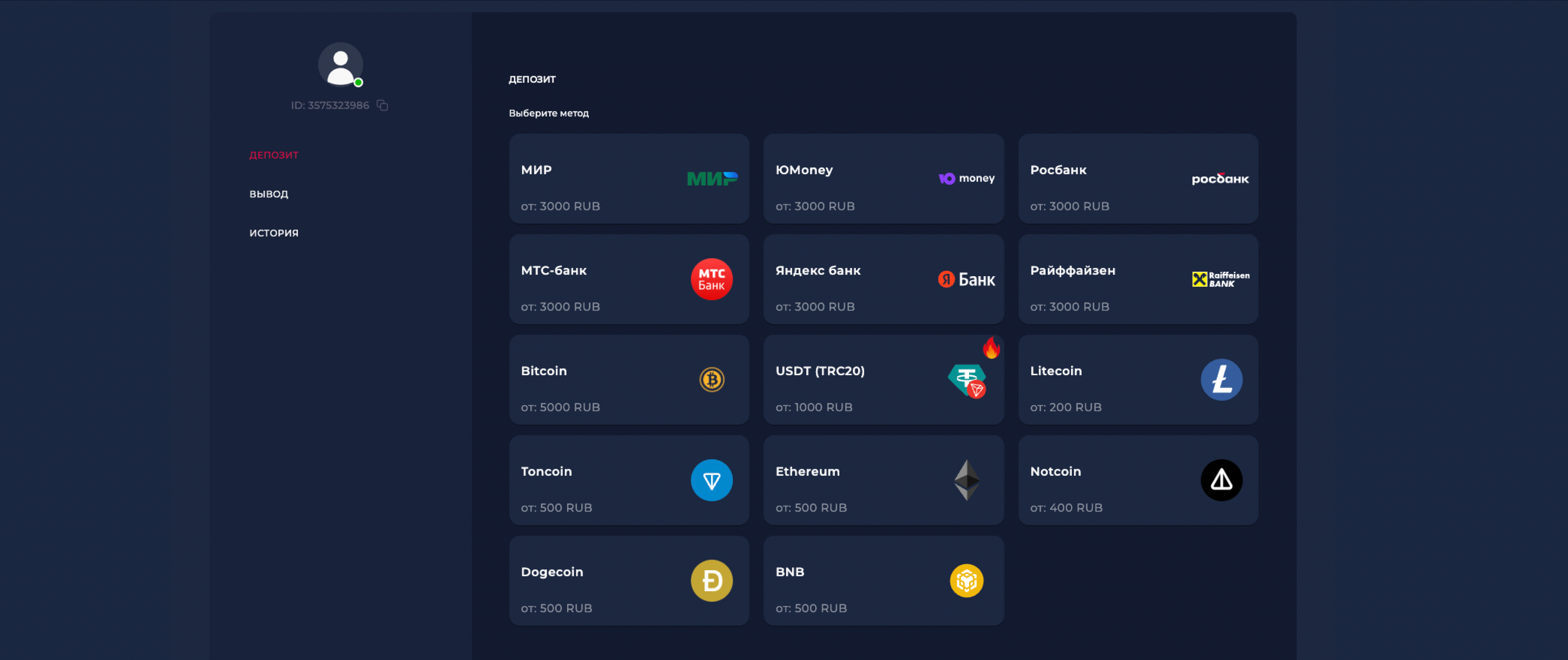Image resolution: width=1568 pixels, height=660 pixels.
Task: Click the Litecoin logo icon
Action: (x=1220, y=380)
